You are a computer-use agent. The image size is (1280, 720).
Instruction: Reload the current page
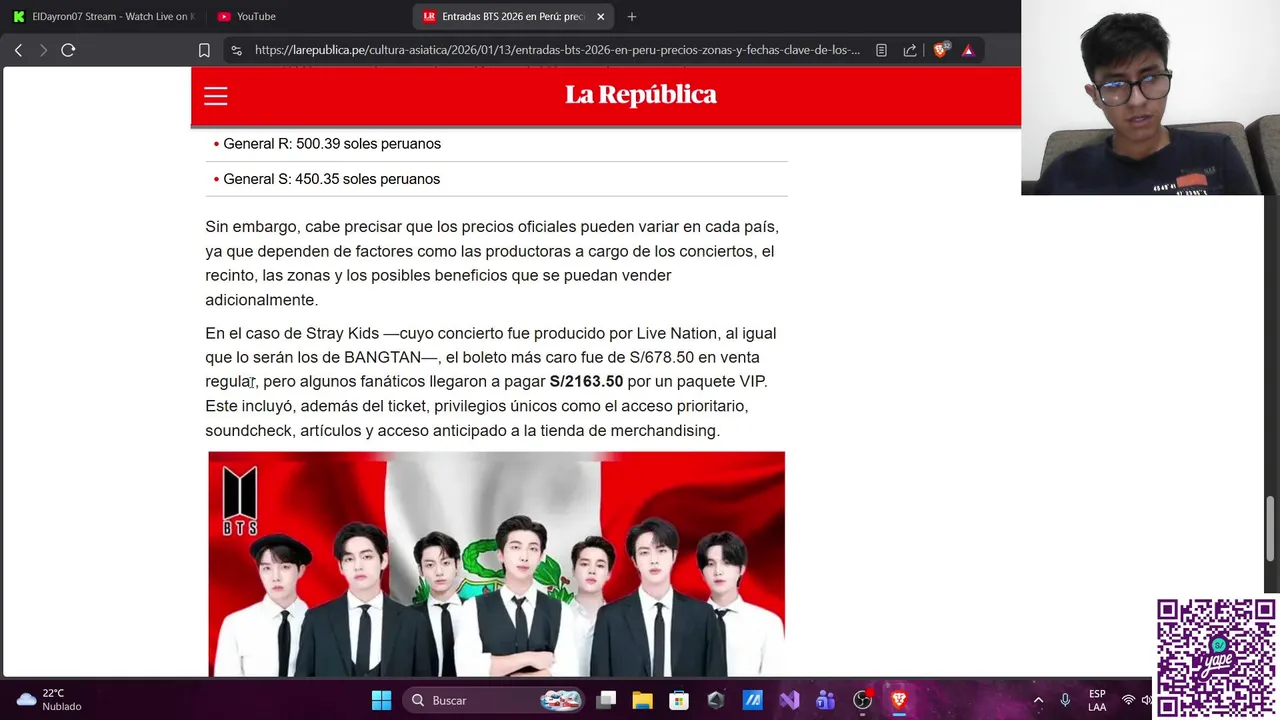point(68,50)
